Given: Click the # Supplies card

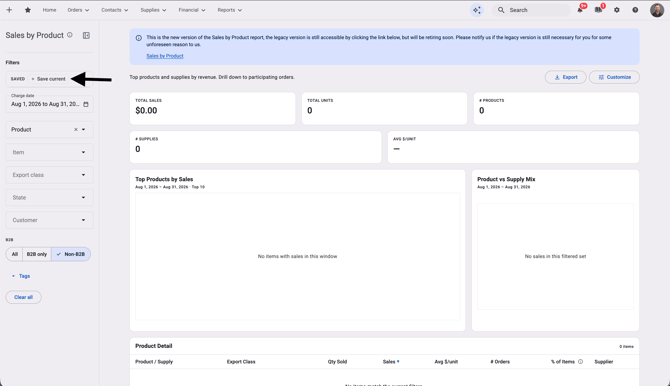Looking at the screenshot, I should pyautogui.click(x=256, y=147).
